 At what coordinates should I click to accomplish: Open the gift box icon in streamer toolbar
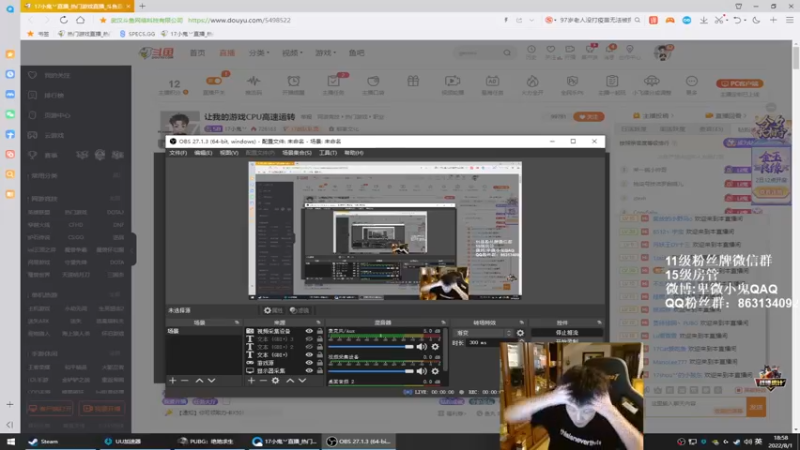pos(413,81)
